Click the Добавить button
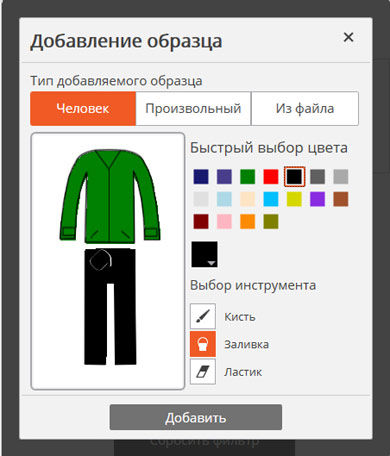The width and height of the screenshot is (390, 456). tap(196, 417)
